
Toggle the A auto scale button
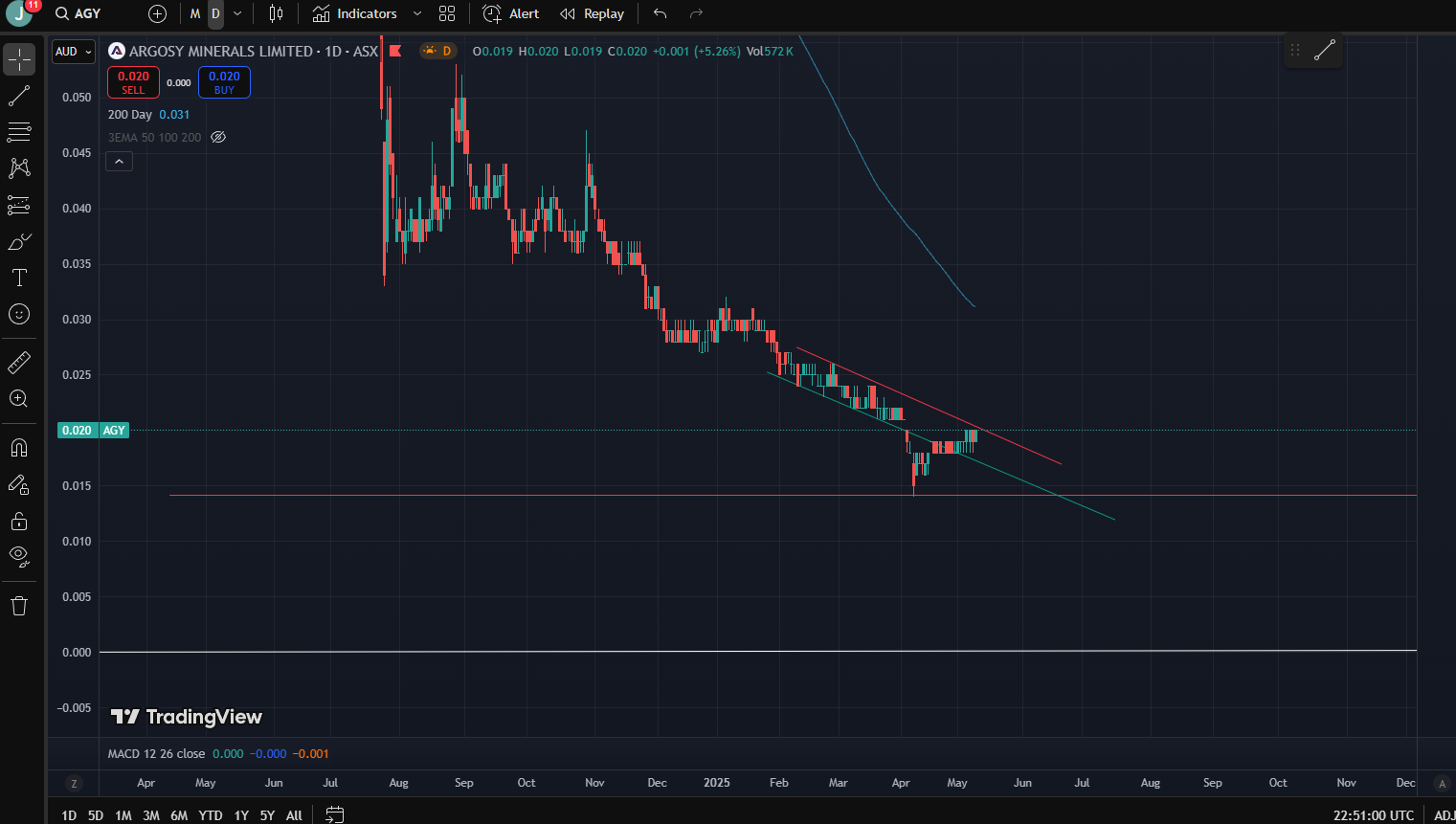pos(1443,783)
